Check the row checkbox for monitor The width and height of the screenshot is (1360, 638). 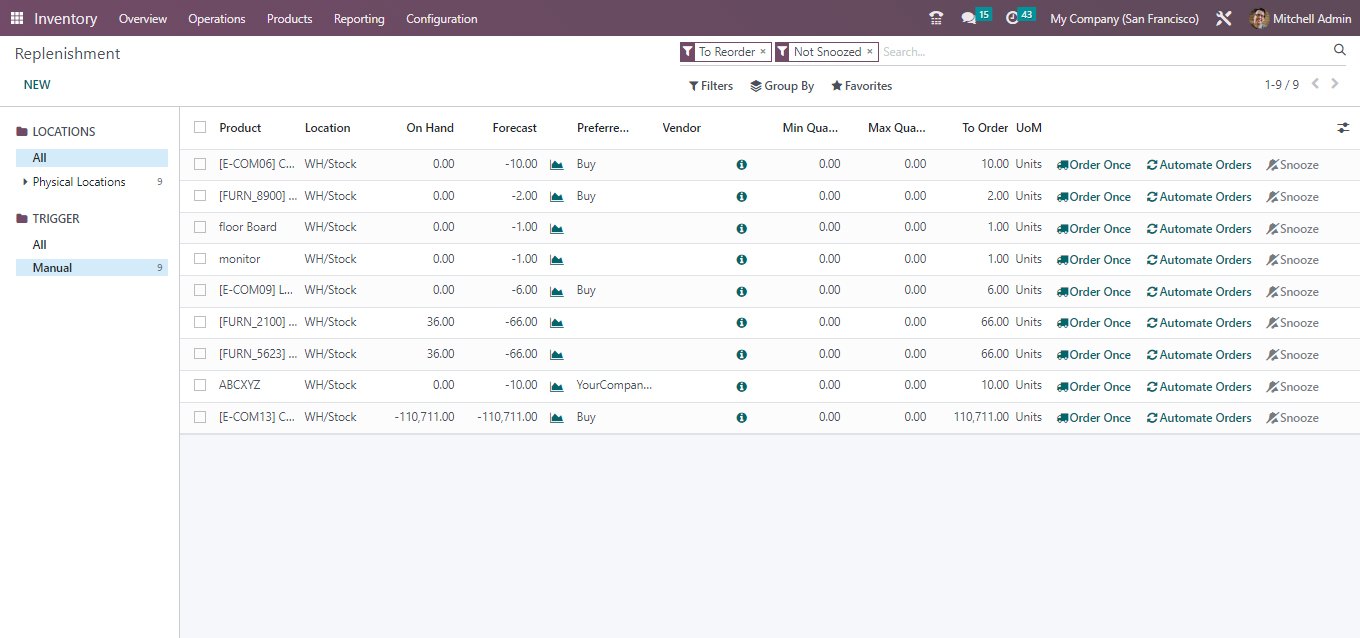pyautogui.click(x=199, y=258)
